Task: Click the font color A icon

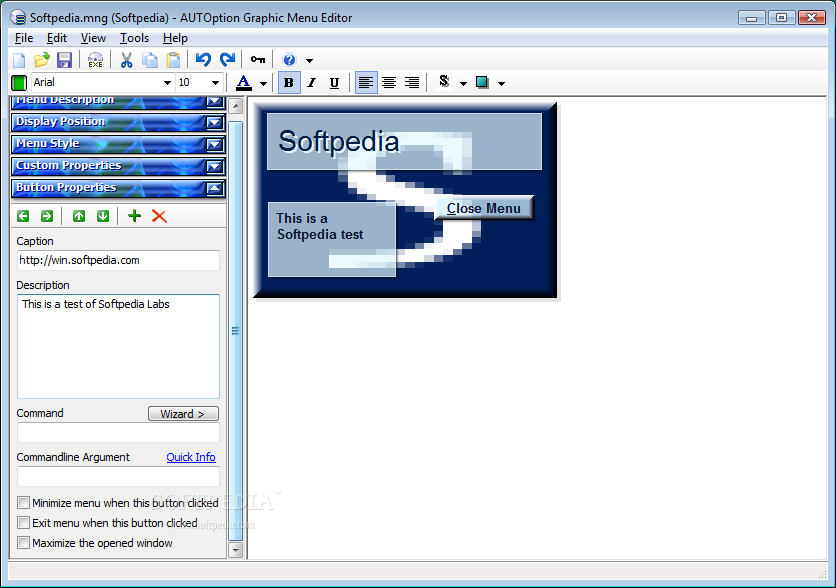Action: tap(244, 83)
